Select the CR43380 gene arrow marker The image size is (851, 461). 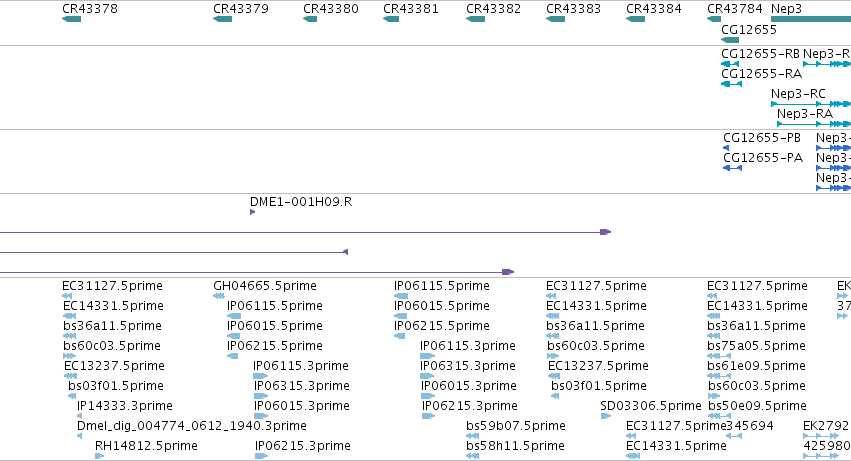pyautogui.click(x=310, y=19)
